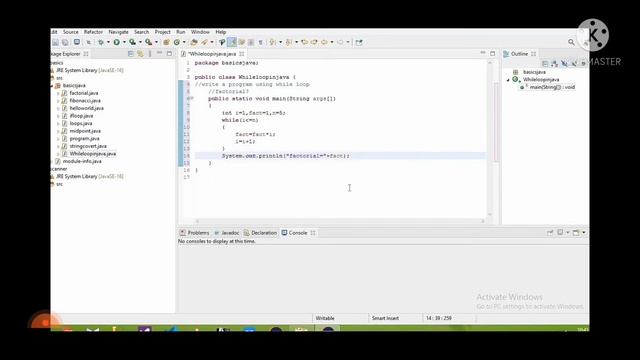640x360 pixels.
Task: Click the Open Task pencil toolbar icon
Action: coord(204,42)
